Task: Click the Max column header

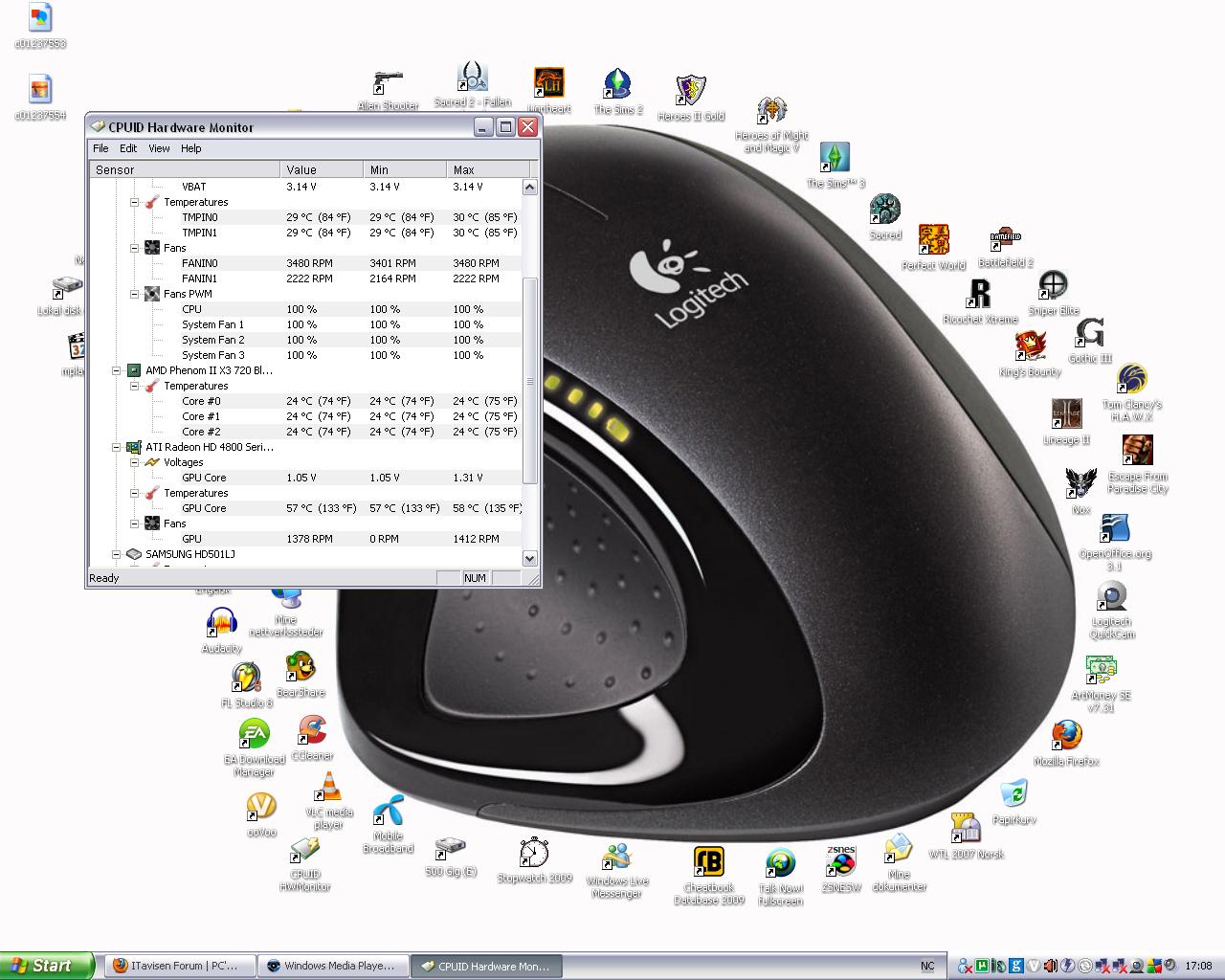Action: tap(488, 169)
